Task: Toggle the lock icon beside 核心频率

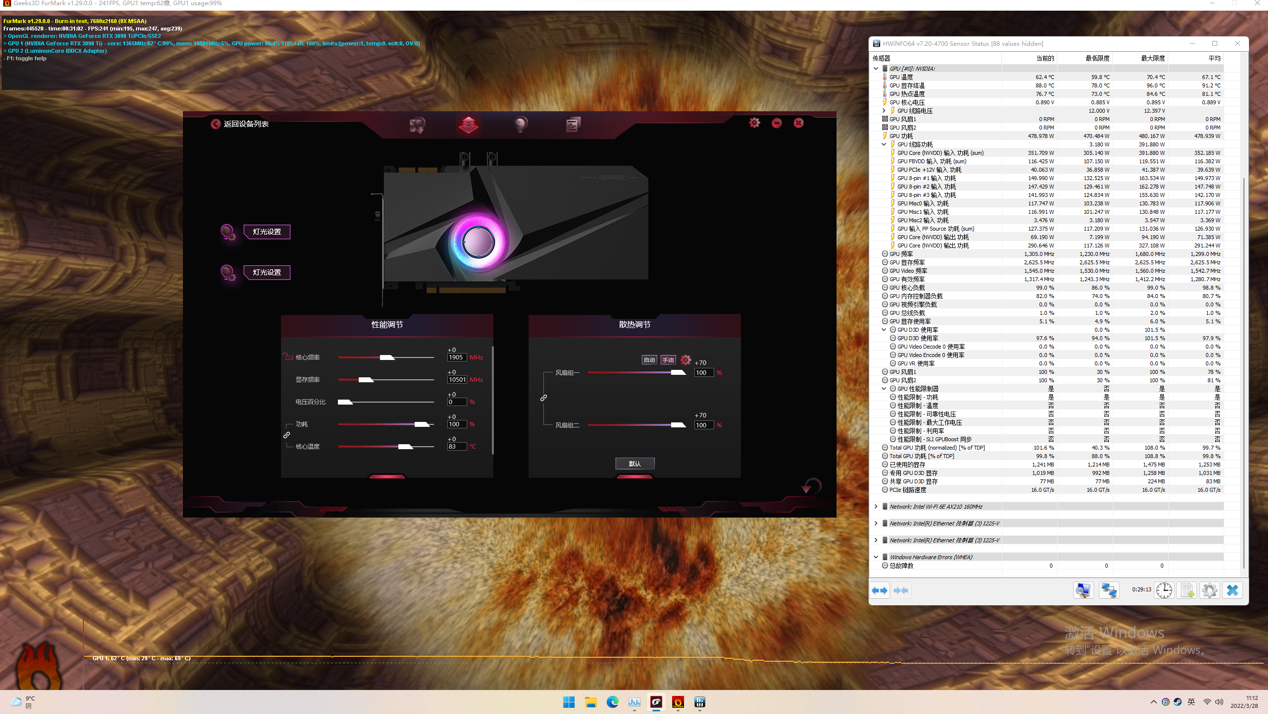Action: coord(288,357)
